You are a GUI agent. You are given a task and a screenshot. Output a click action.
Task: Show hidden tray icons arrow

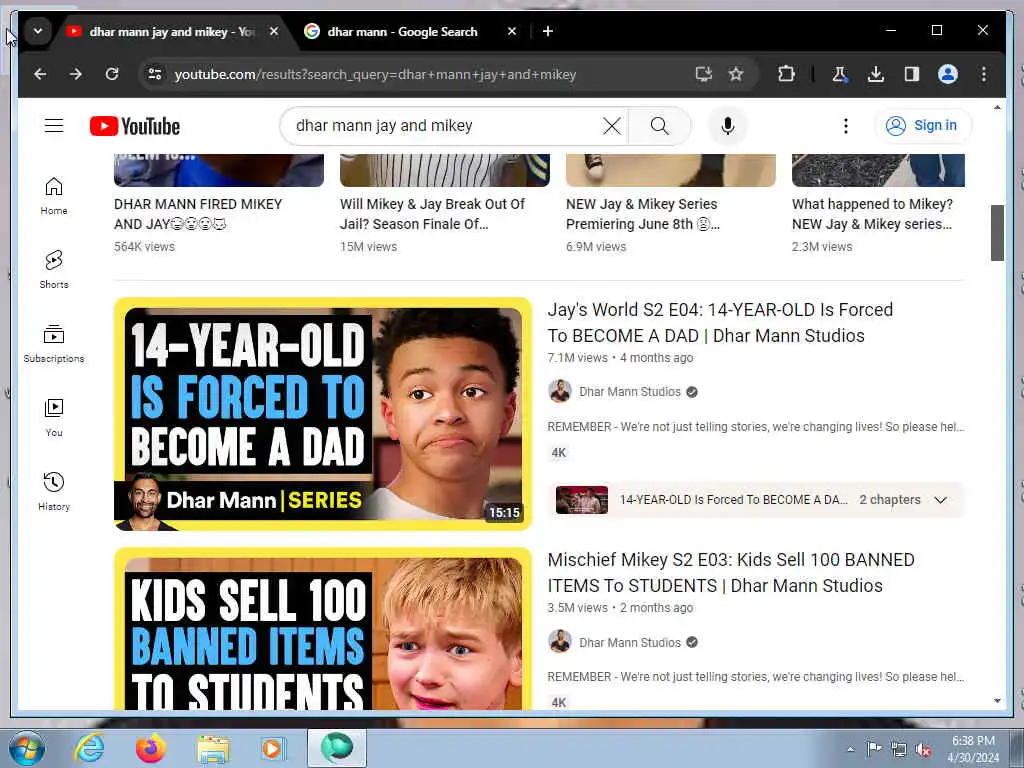(850, 749)
